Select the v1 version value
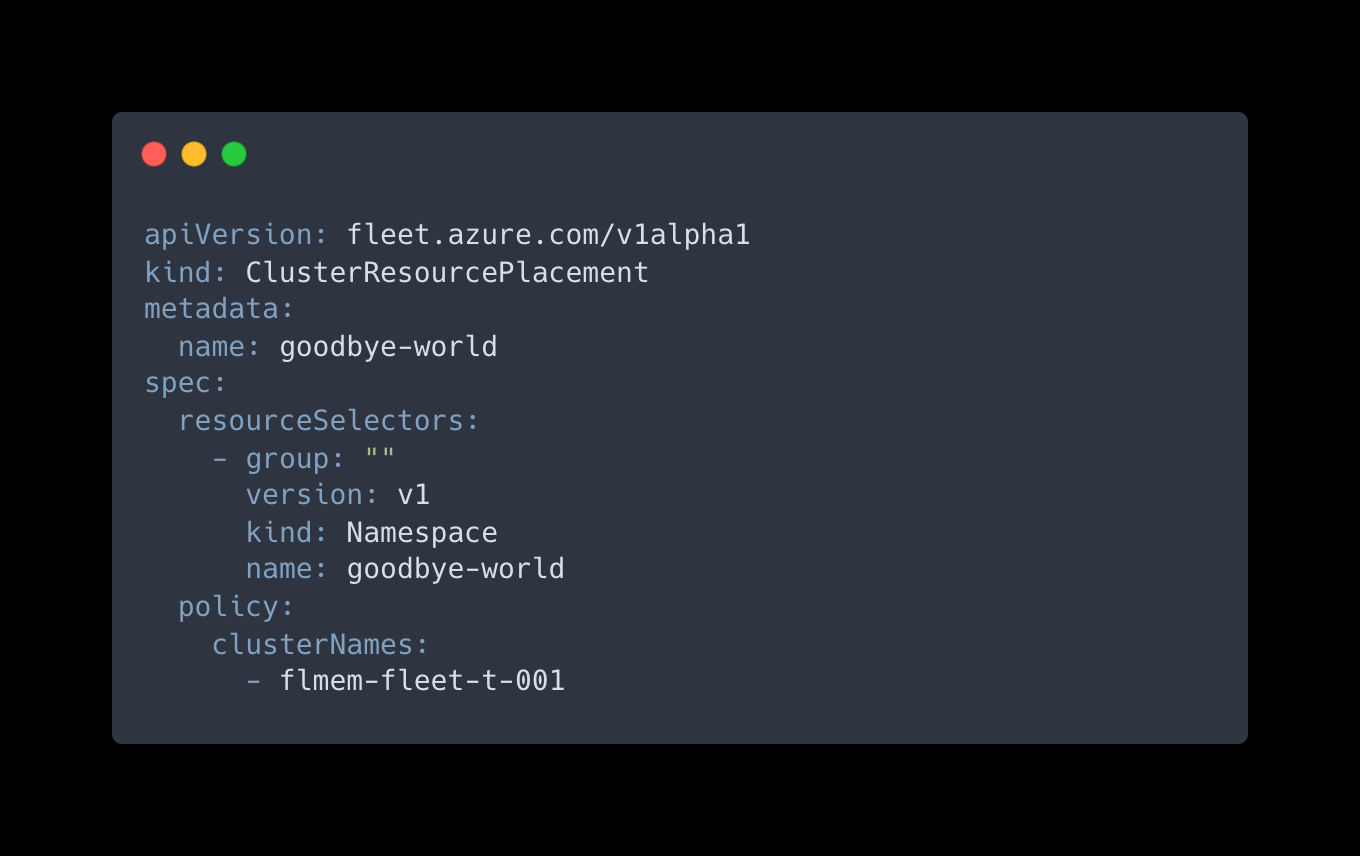The width and height of the screenshot is (1360, 856). point(413,495)
